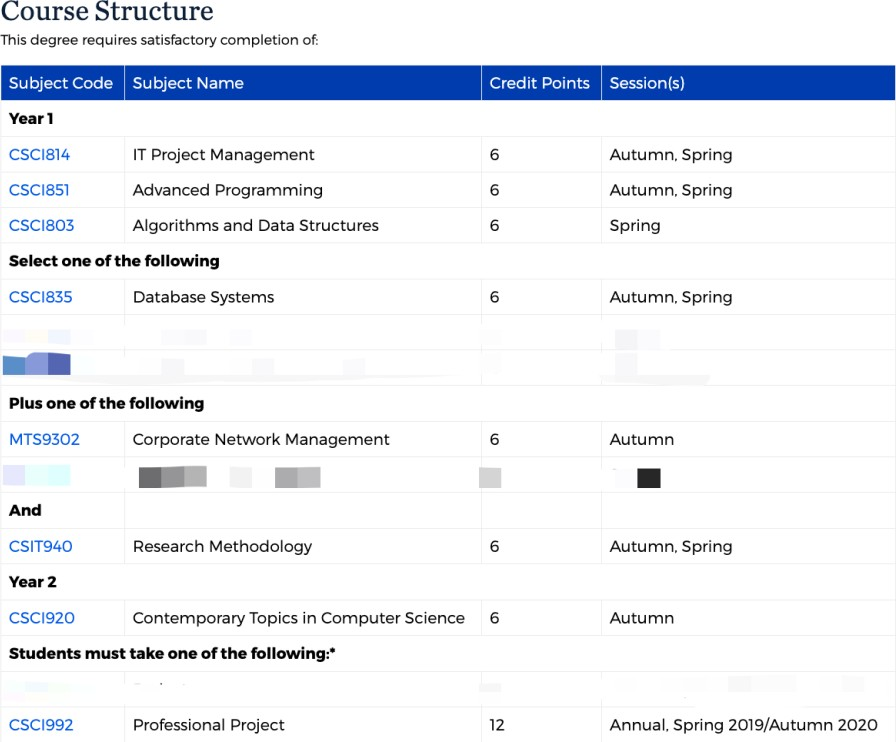Screen dimensions: 896x742
Task: Open the CSCI992 subject link
Action: tap(41, 724)
